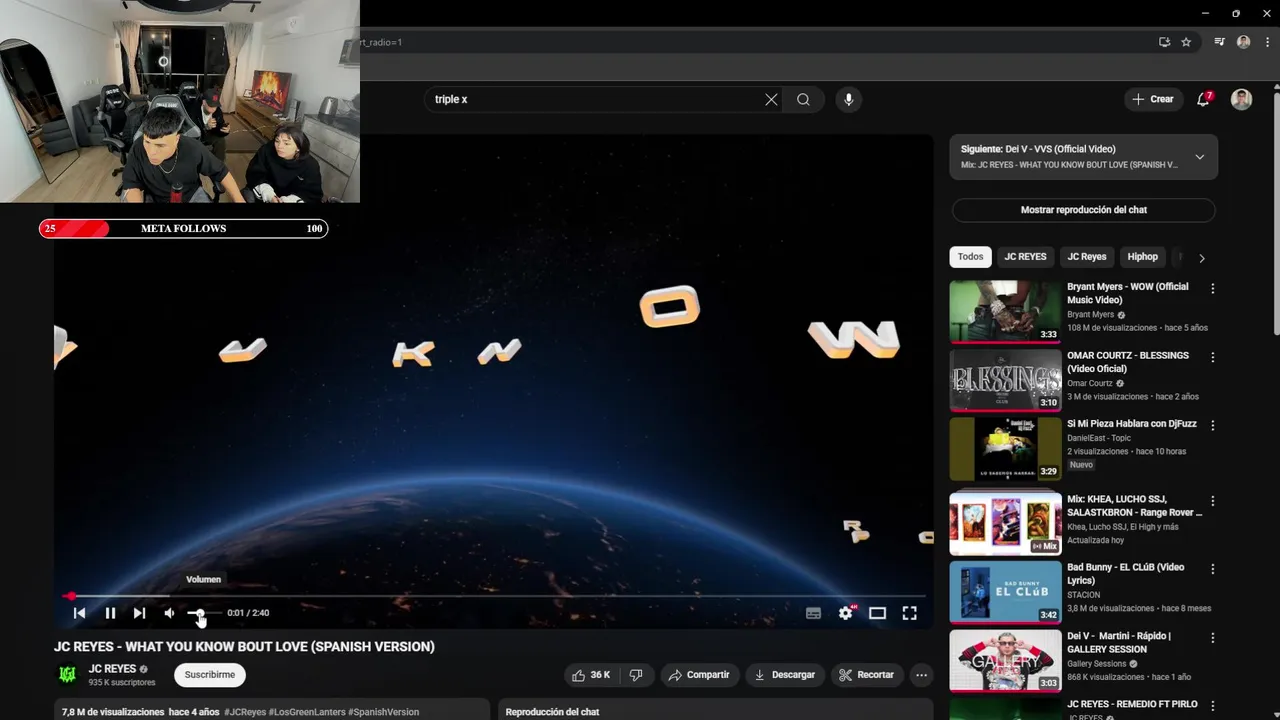Open browser media control icon
The height and width of the screenshot is (720, 1280).
1219,42
